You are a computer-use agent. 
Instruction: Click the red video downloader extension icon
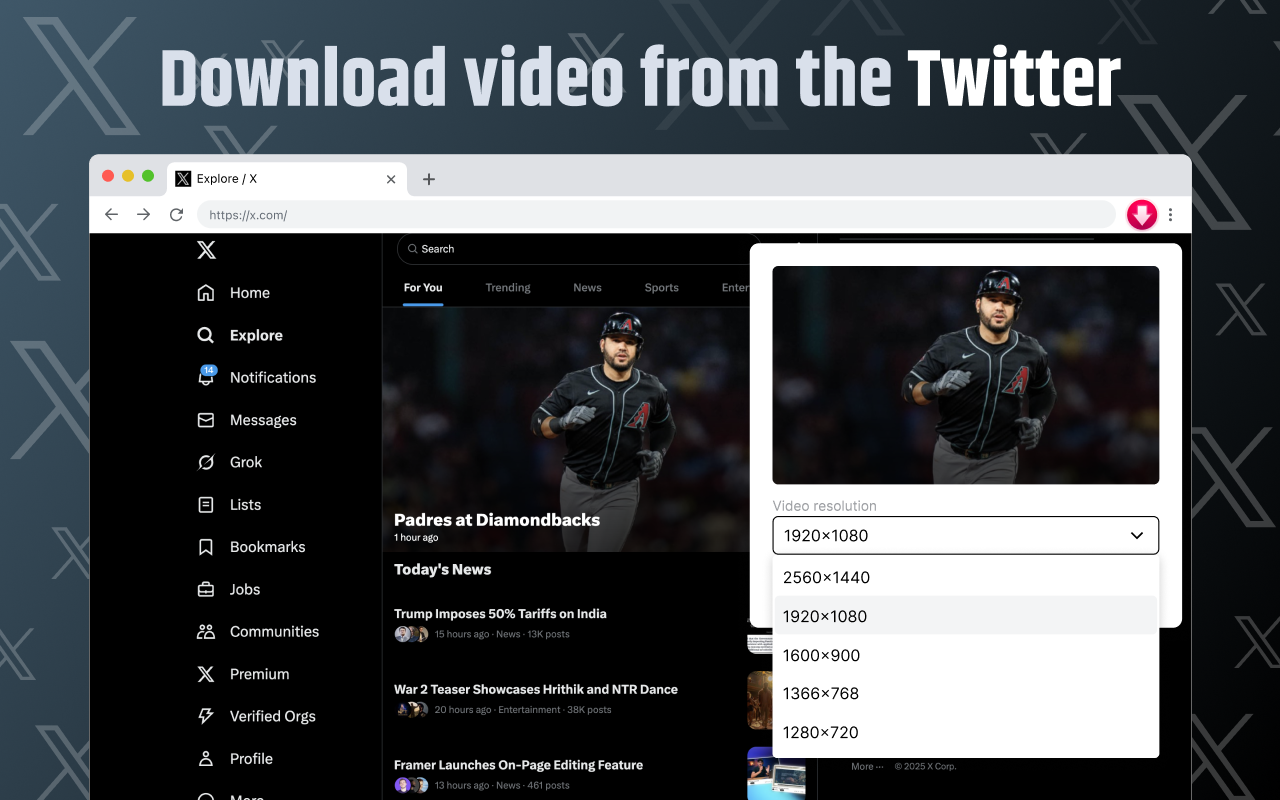click(1141, 214)
